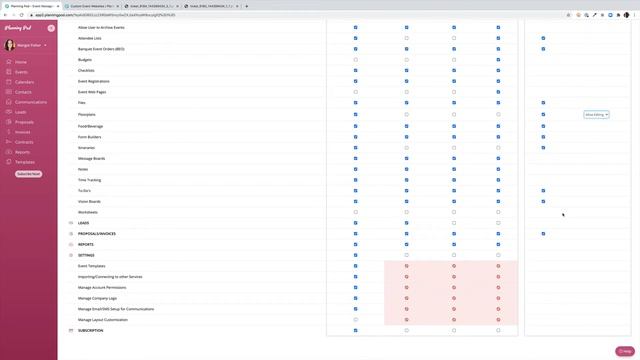Uncheck the first-column Manage Company Logo checkbox
The width and height of the screenshot is (640, 360).
[x=356, y=298]
